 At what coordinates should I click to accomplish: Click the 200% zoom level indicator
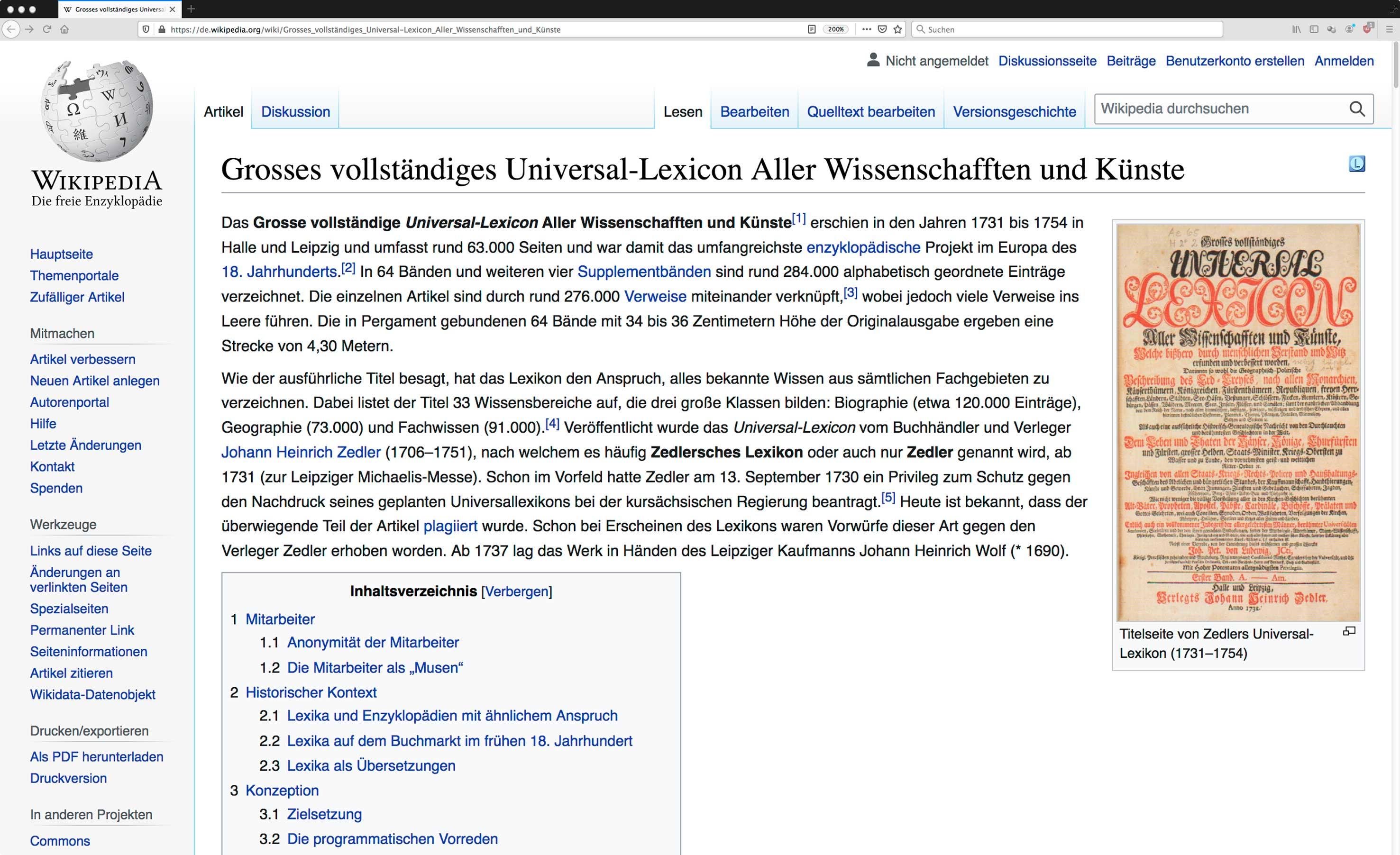coord(835,29)
